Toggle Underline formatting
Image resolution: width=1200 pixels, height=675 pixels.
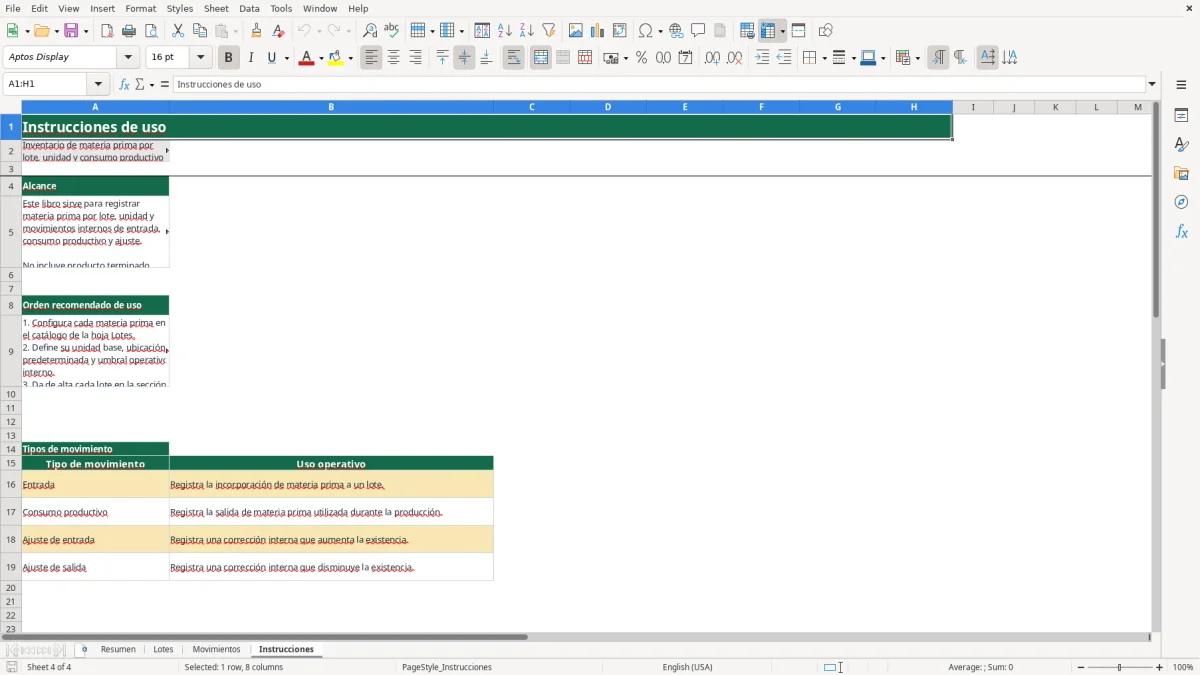[272, 58]
